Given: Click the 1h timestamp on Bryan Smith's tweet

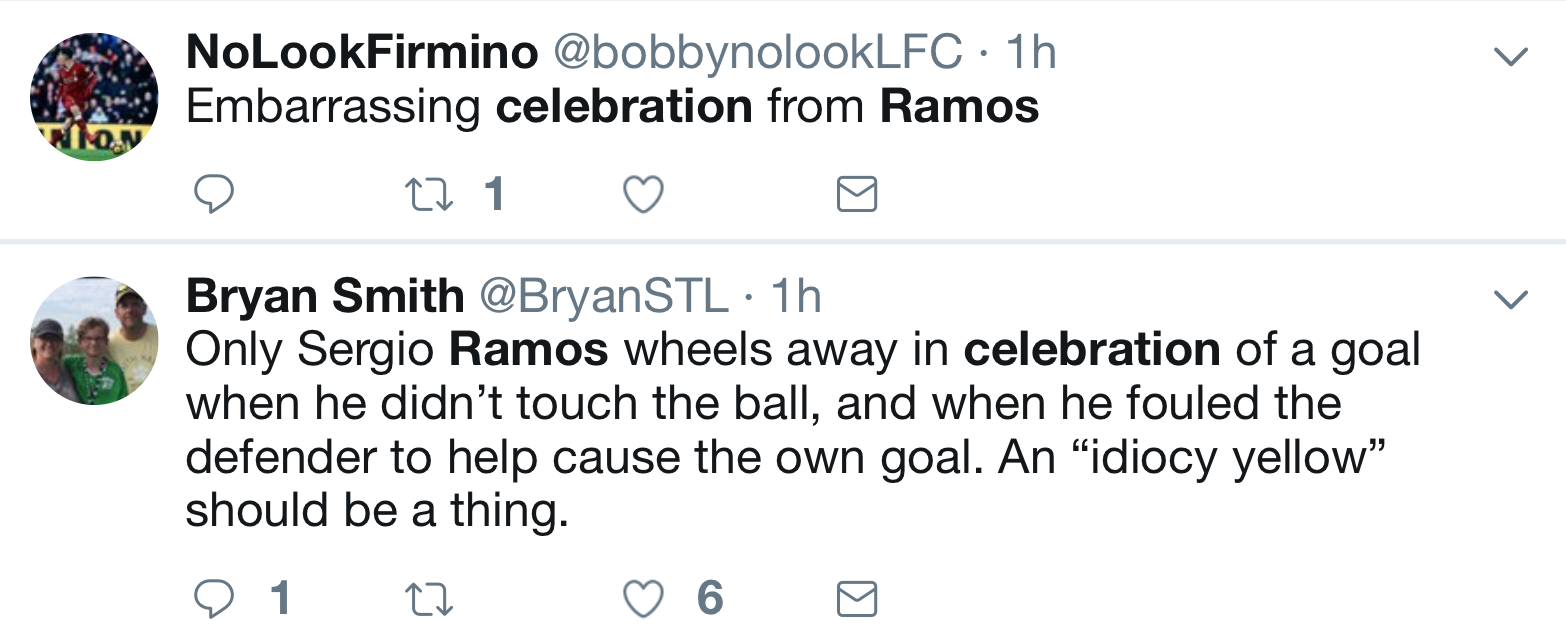Looking at the screenshot, I should (x=795, y=296).
